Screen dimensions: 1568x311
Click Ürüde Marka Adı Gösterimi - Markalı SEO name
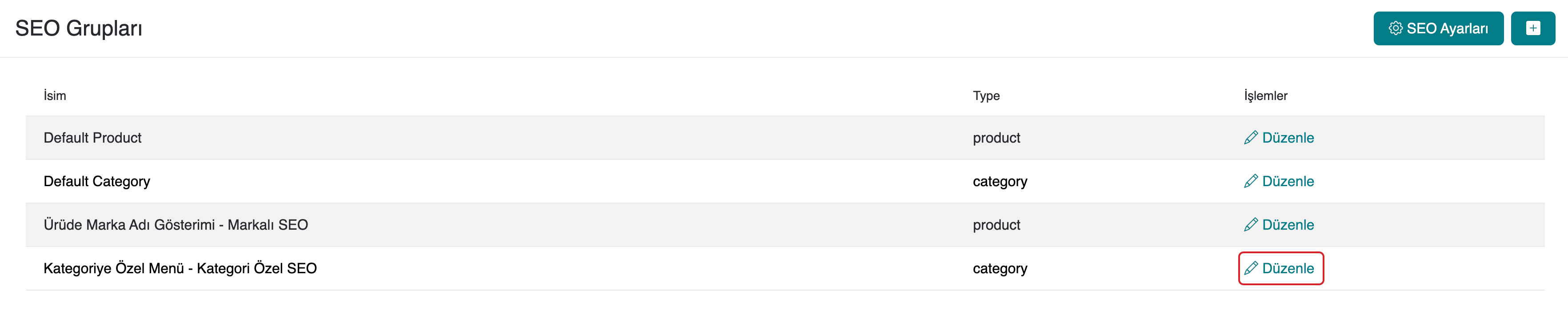pyautogui.click(x=176, y=224)
